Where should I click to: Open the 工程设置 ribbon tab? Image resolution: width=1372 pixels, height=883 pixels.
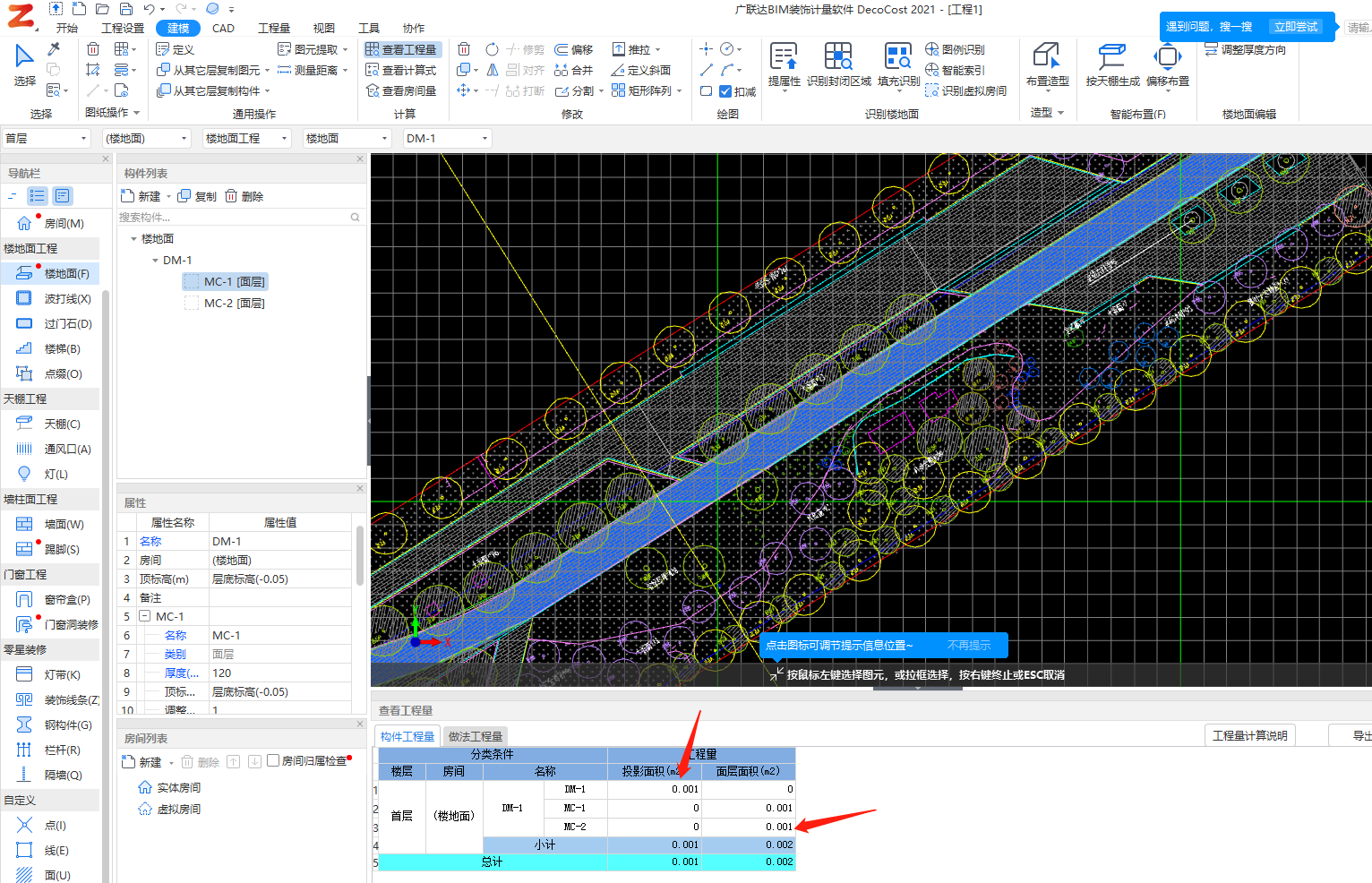[123, 28]
